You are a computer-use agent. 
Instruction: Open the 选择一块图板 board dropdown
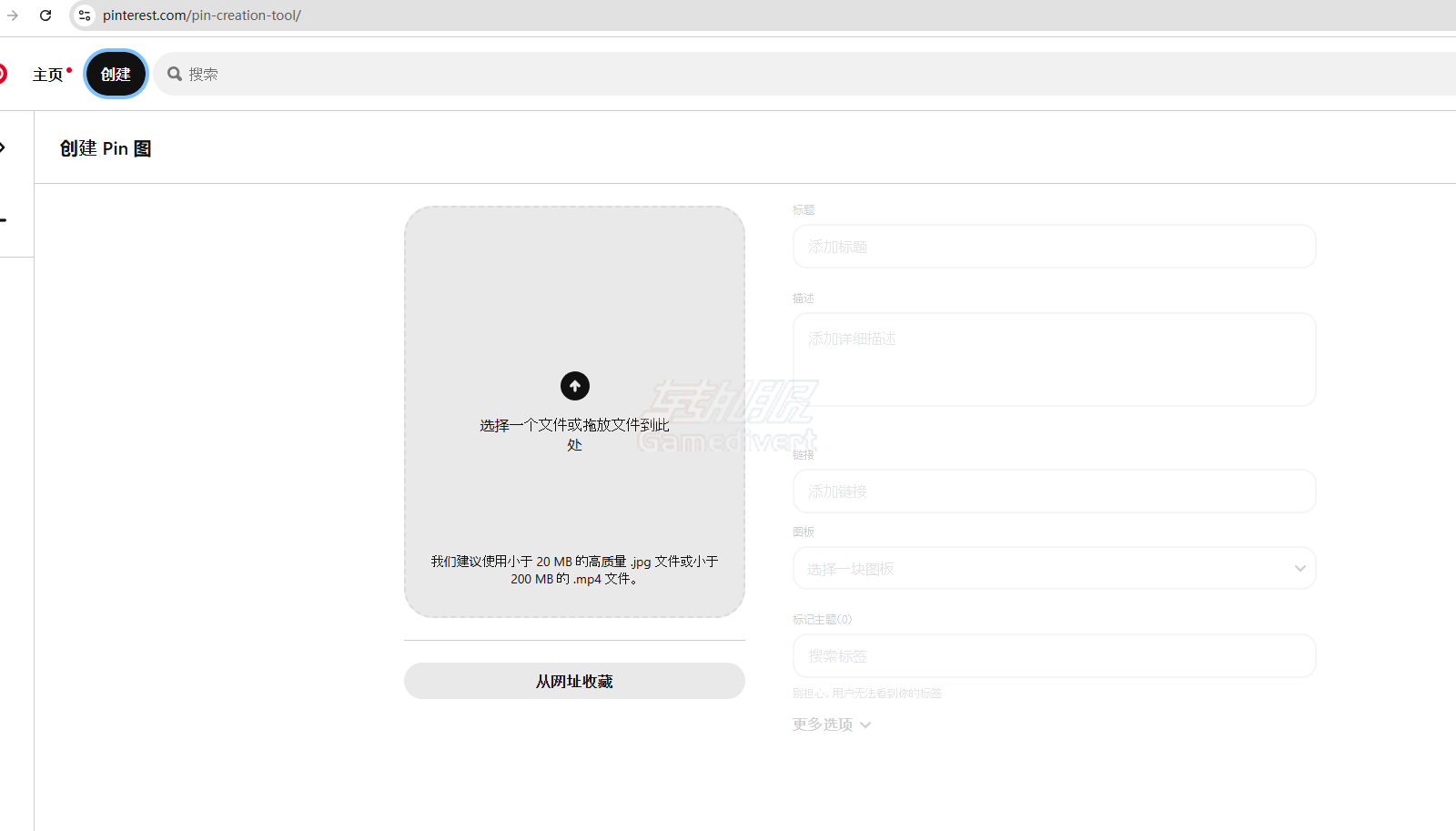[1054, 569]
